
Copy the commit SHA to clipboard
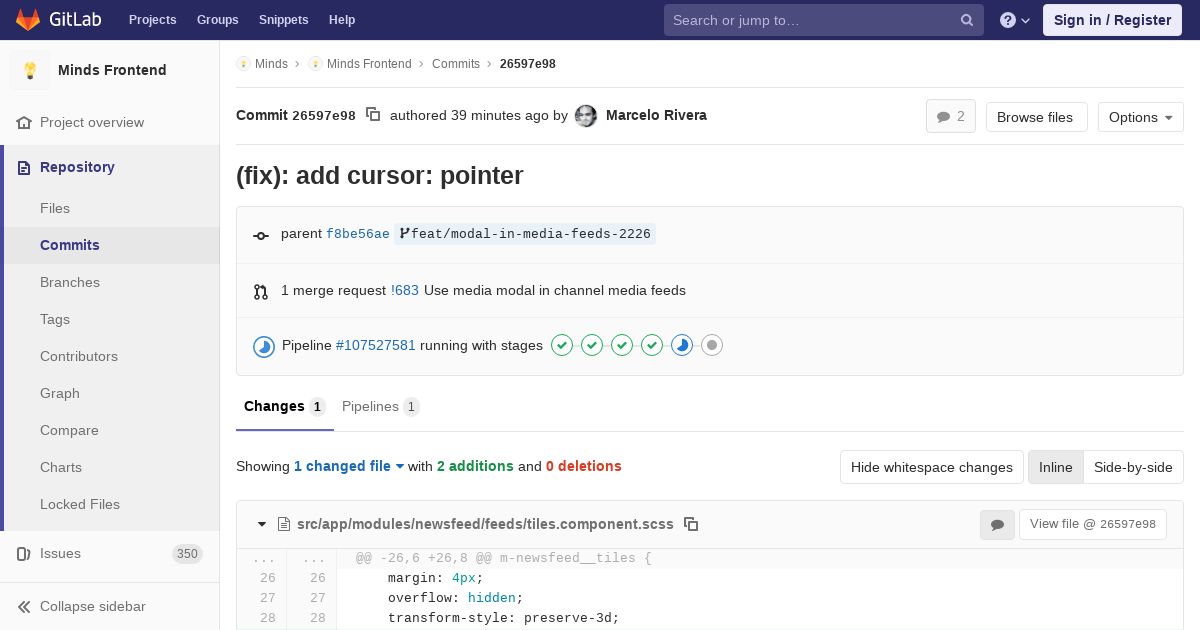point(373,115)
